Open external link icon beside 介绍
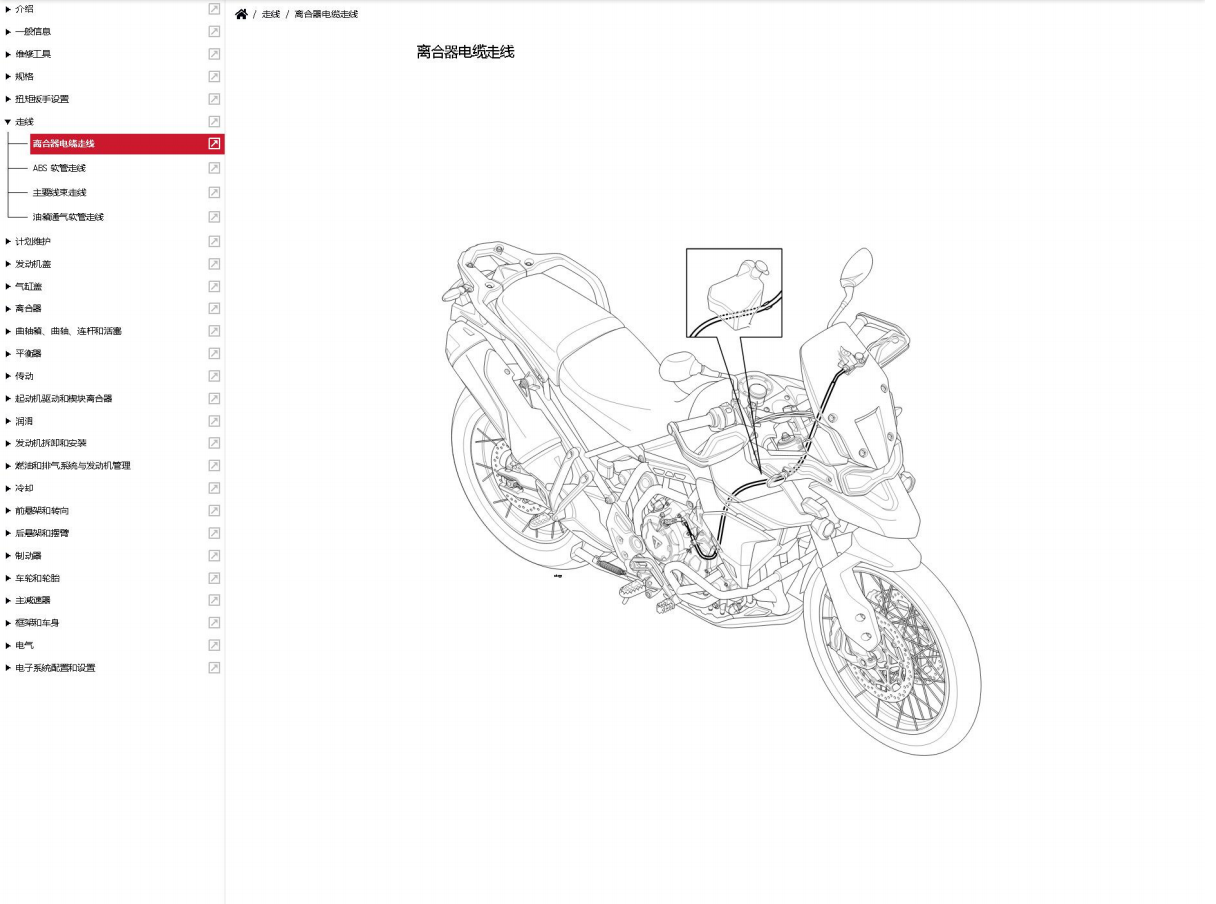 (214, 9)
